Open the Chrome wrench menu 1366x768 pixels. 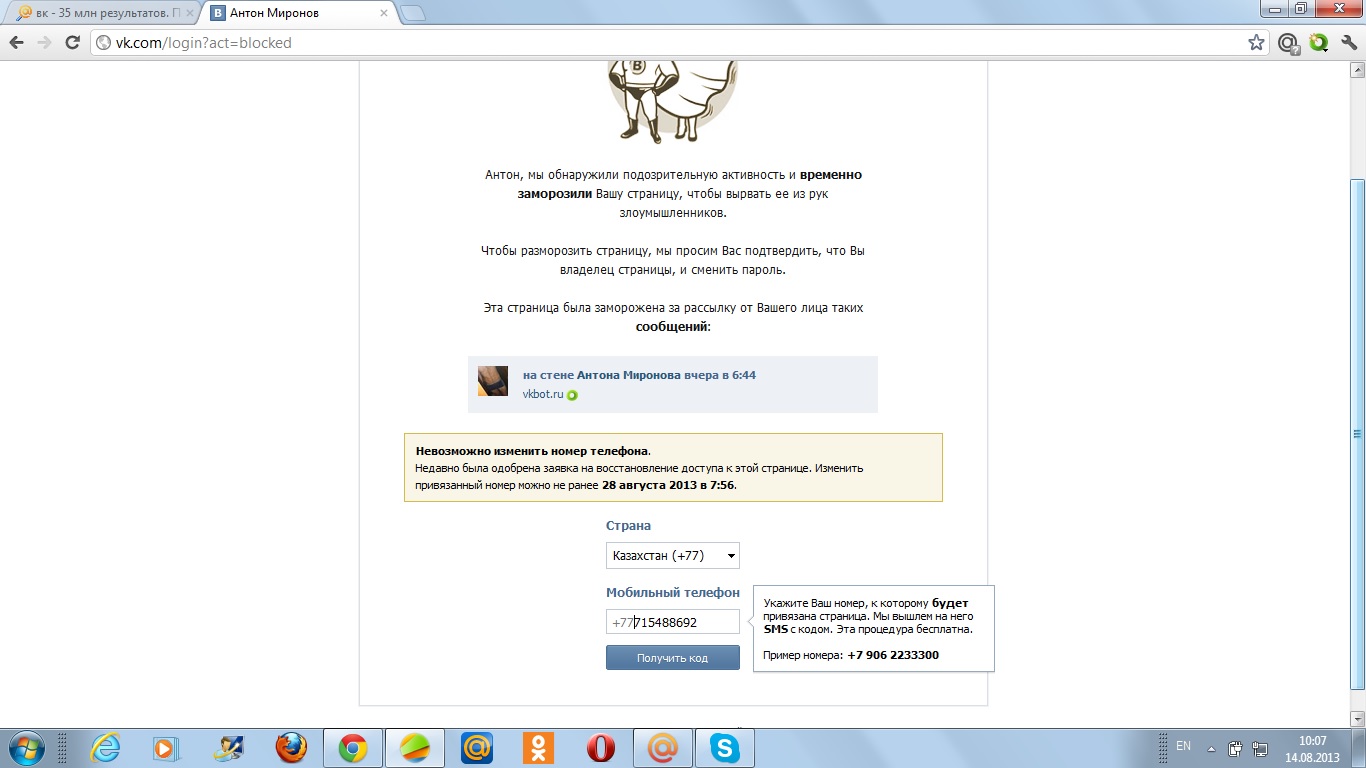[x=1348, y=43]
